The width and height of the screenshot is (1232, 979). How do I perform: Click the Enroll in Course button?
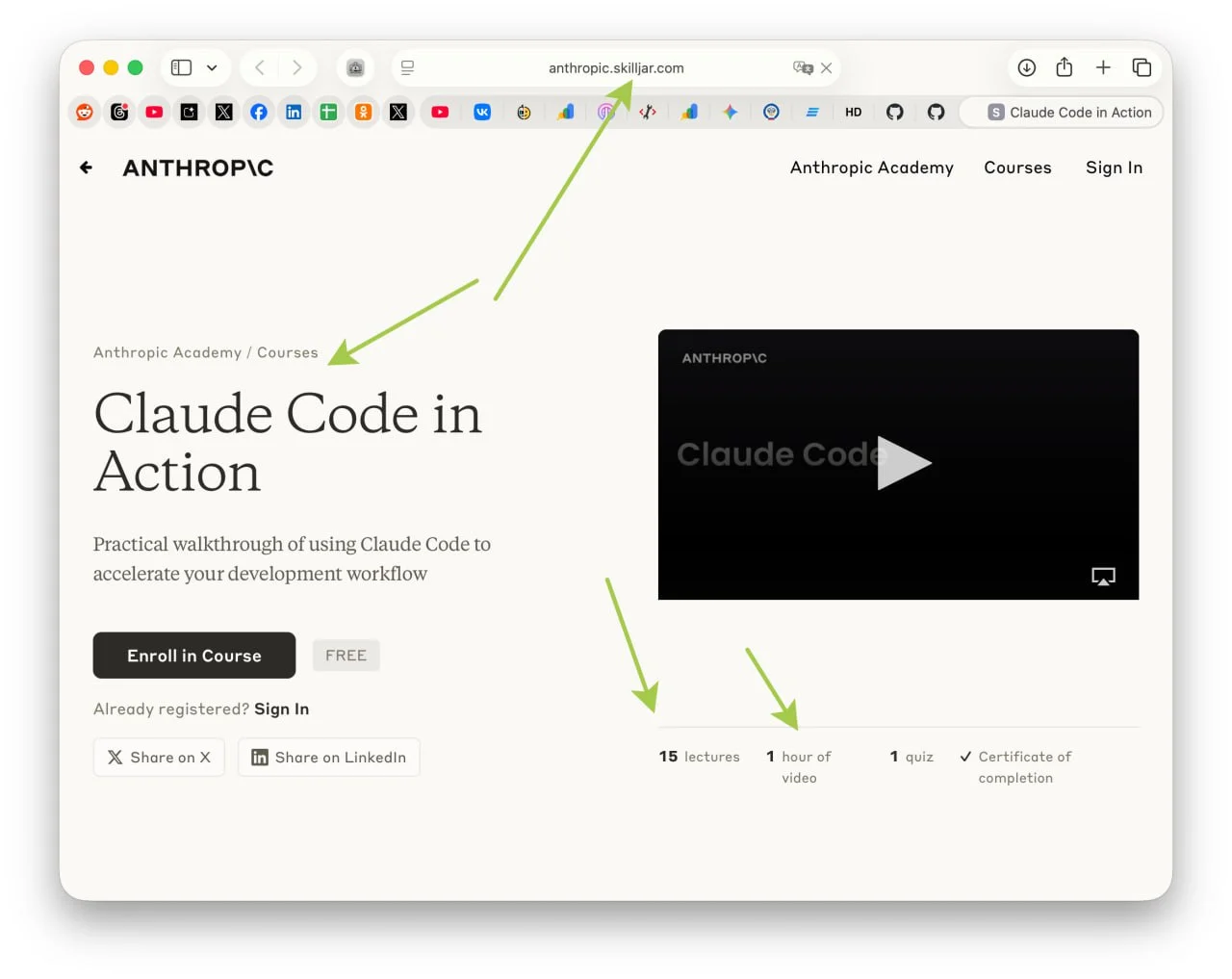(194, 656)
